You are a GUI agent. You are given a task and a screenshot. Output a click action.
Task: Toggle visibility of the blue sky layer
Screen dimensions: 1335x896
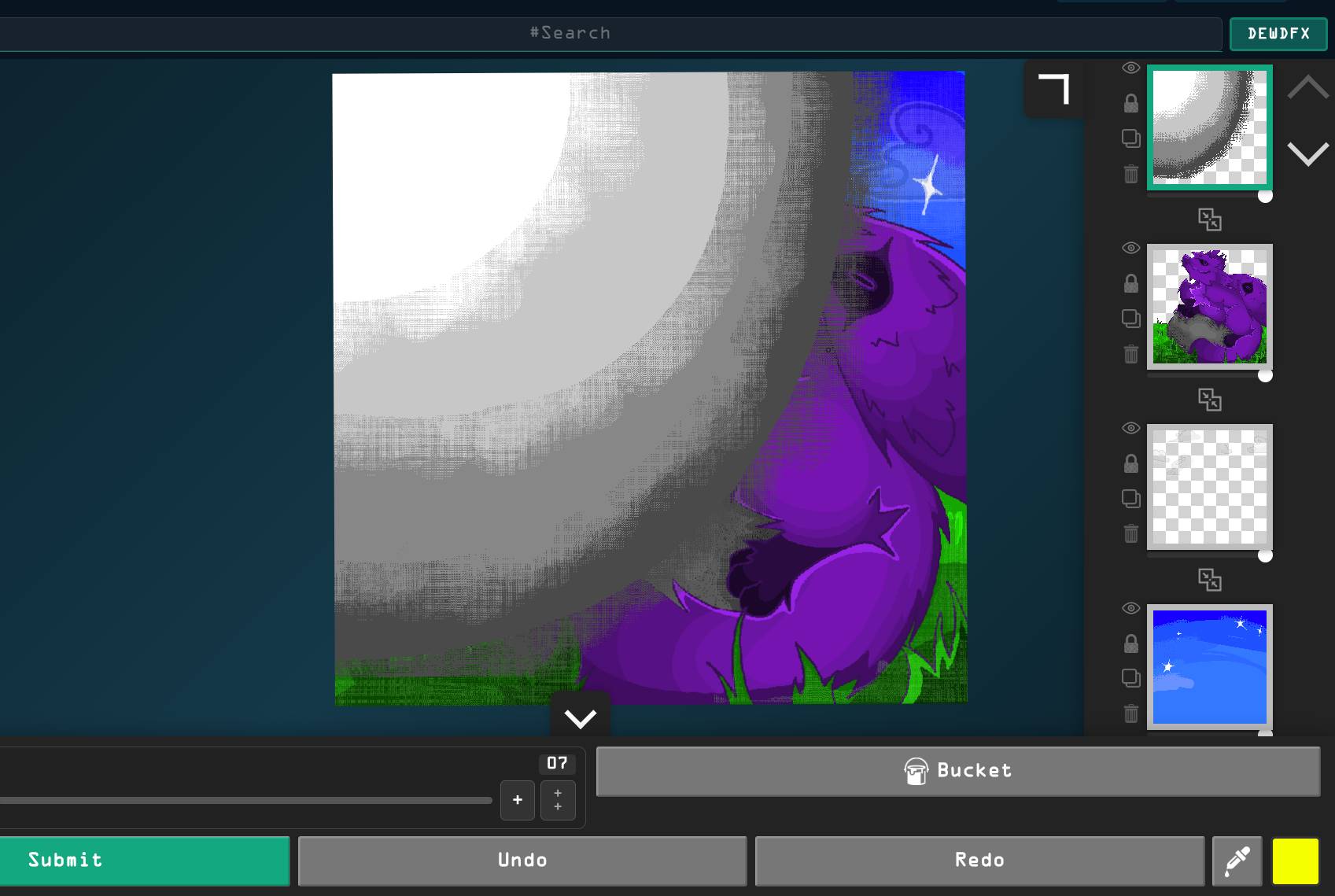[1130, 608]
